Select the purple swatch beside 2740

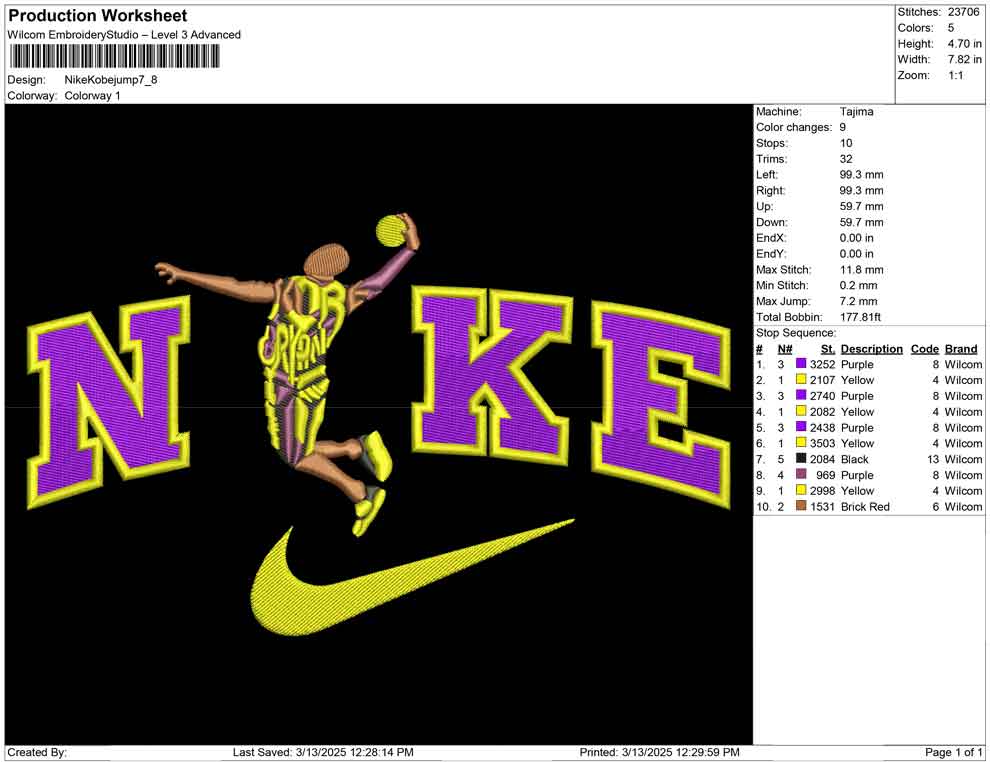point(801,395)
